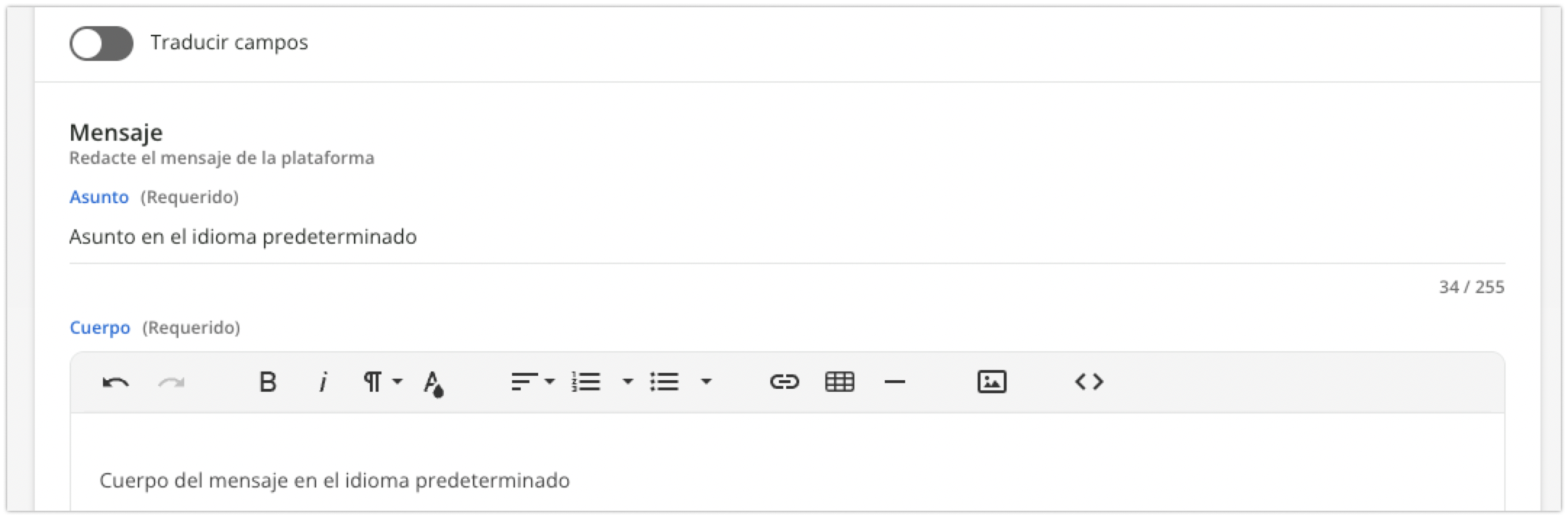Open the HTML code view

(x=1092, y=382)
